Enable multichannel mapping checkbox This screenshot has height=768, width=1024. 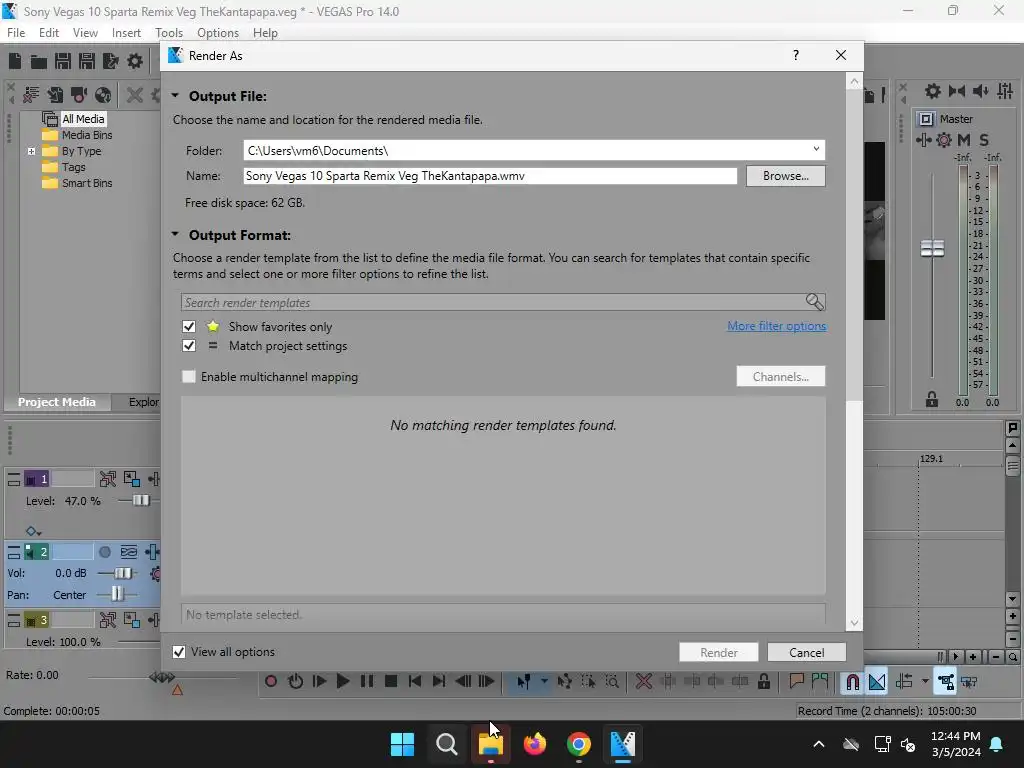pyautogui.click(x=189, y=376)
